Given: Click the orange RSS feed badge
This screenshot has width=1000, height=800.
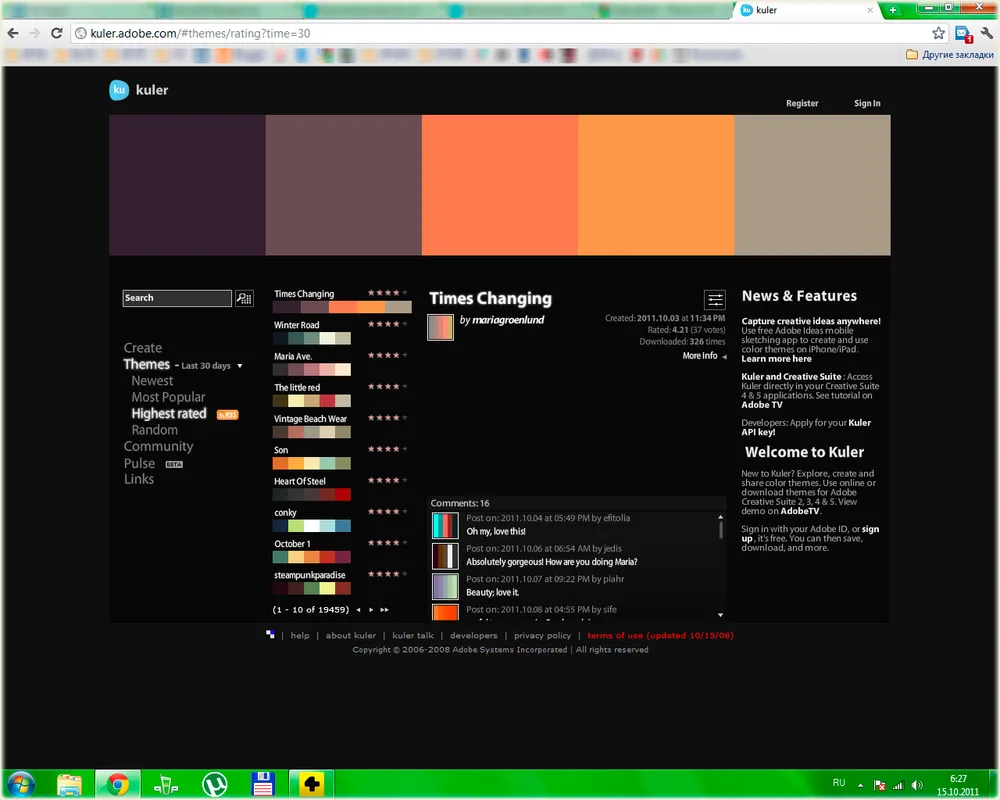Looking at the screenshot, I should [x=227, y=414].
